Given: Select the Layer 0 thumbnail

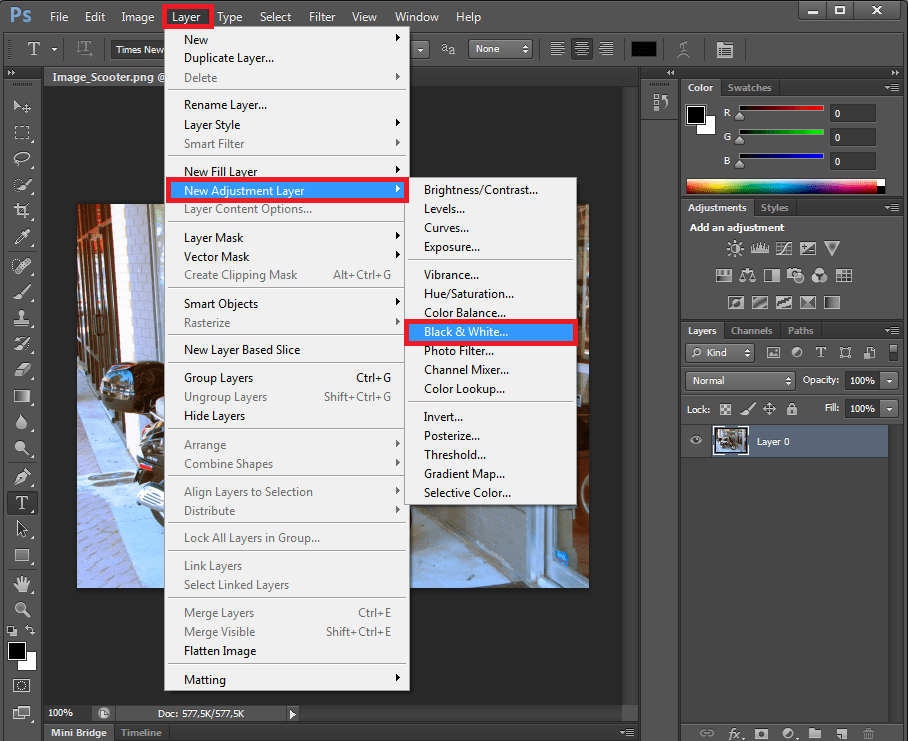Looking at the screenshot, I should coord(730,441).
